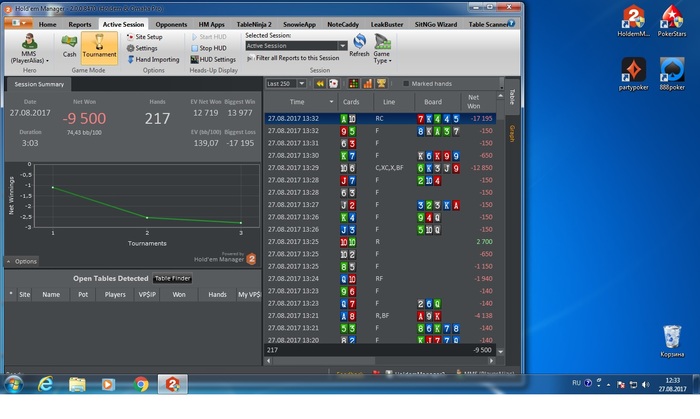The image size is (700, 419).
Task: Open the Settings gear option
Action: pyautogui.click(x=142, y=48)
